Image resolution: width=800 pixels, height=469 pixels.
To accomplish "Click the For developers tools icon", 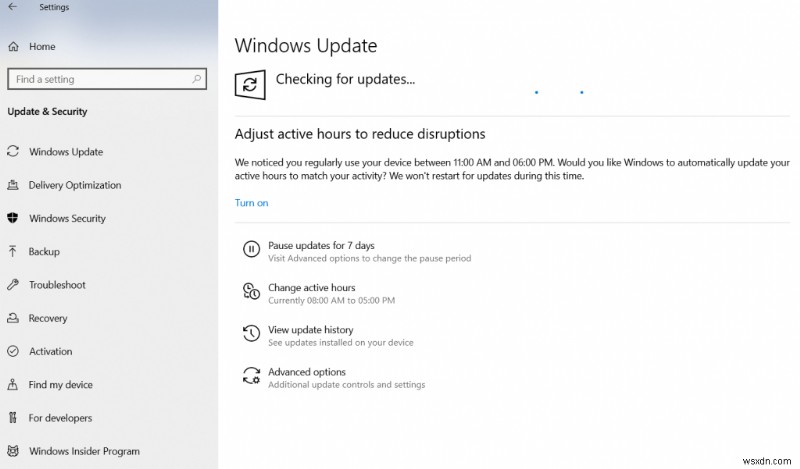I will point(13,417).
